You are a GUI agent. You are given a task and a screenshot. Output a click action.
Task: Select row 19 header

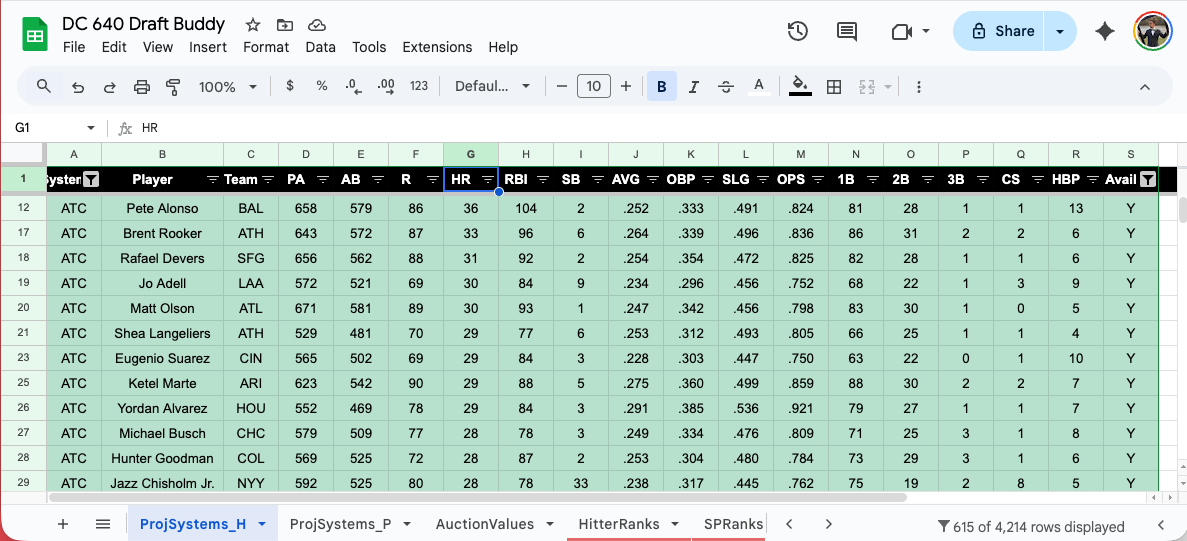pos(23,283)
